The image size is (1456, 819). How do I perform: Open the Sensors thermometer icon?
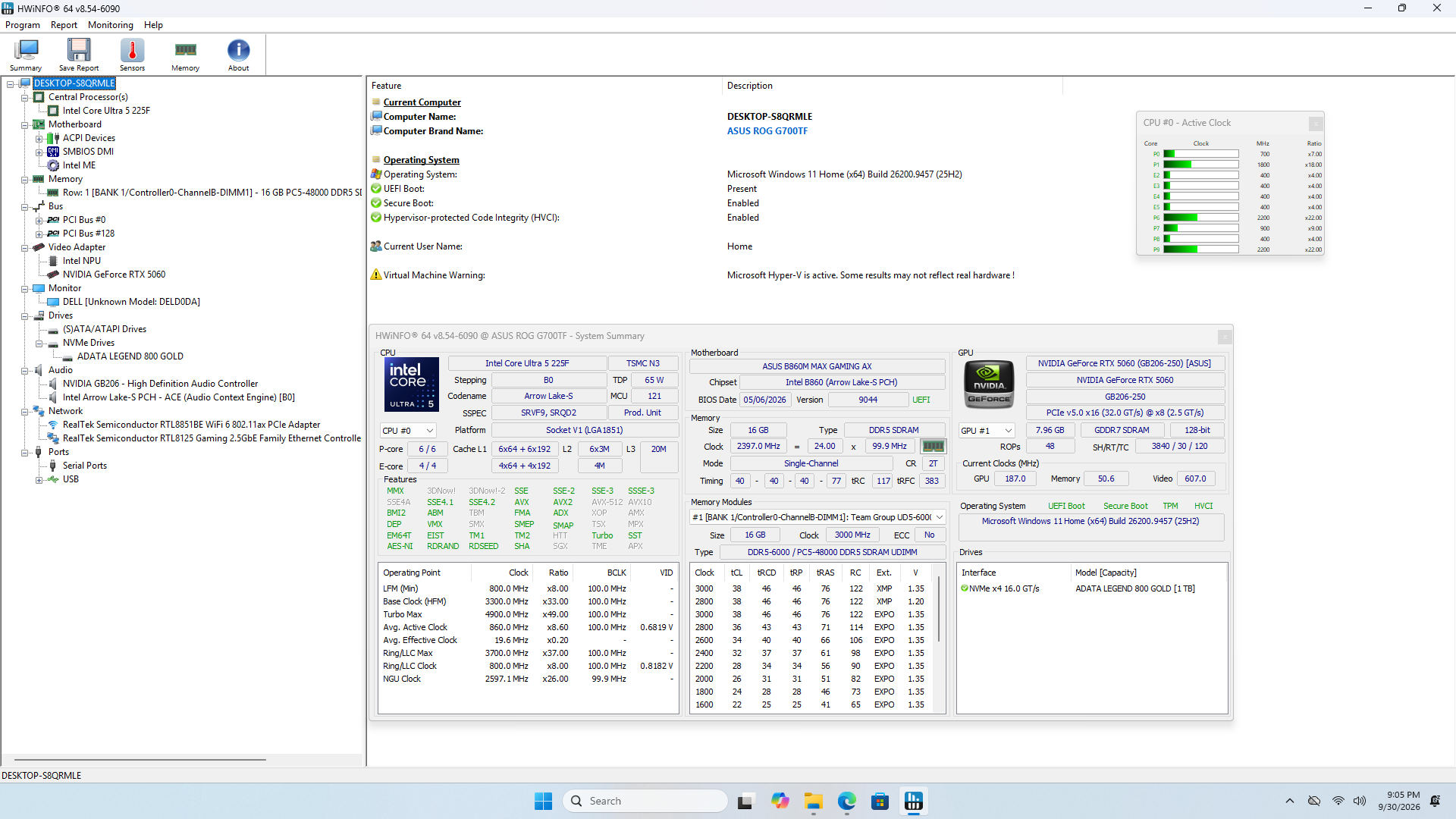132,55
